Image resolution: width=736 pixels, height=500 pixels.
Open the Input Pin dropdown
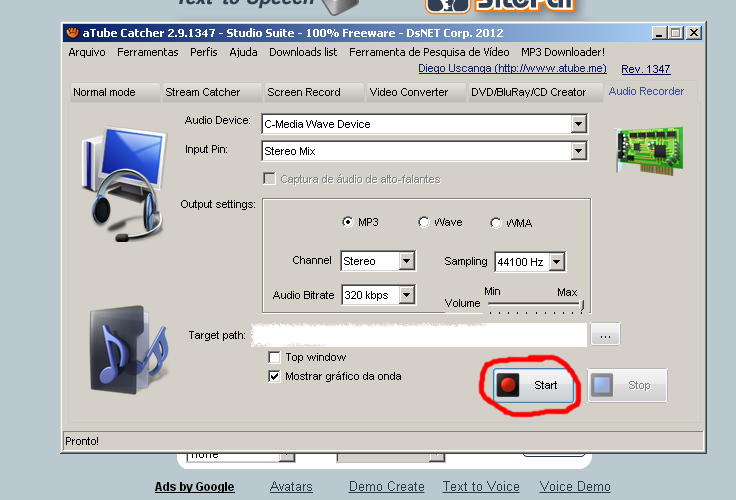click(x=579, y=151)
